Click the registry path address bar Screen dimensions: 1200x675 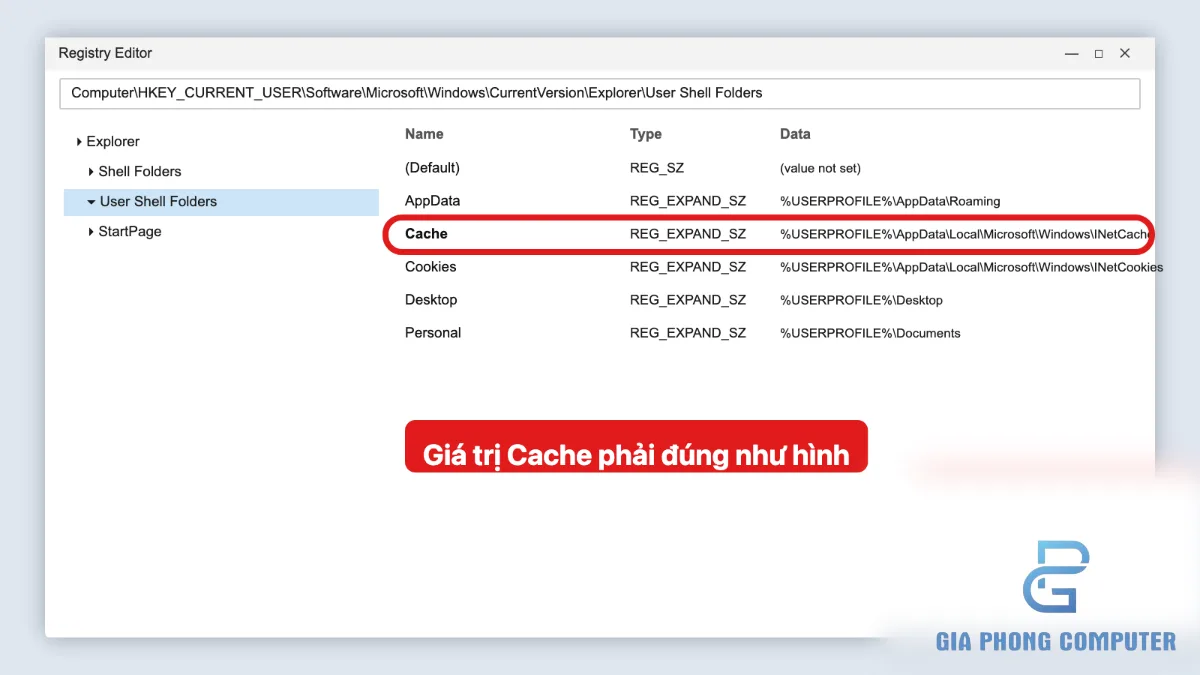[x=599, y=93]
